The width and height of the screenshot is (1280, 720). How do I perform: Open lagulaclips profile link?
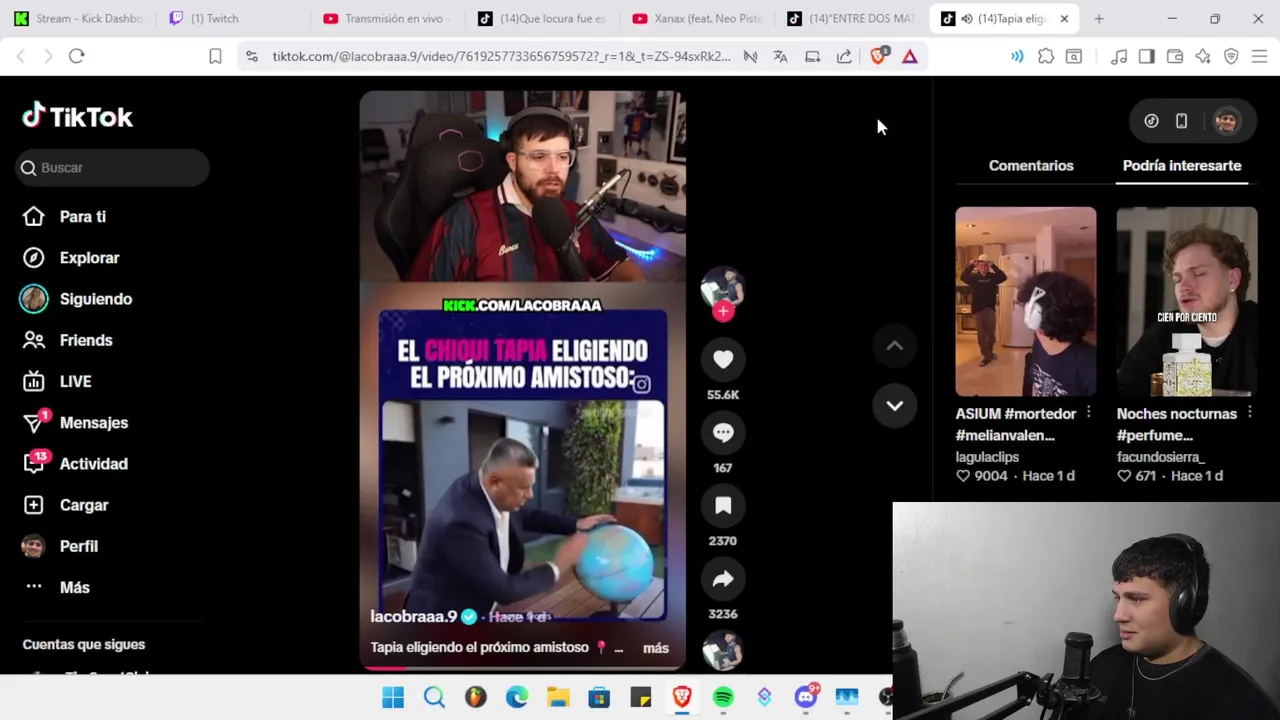987,456
